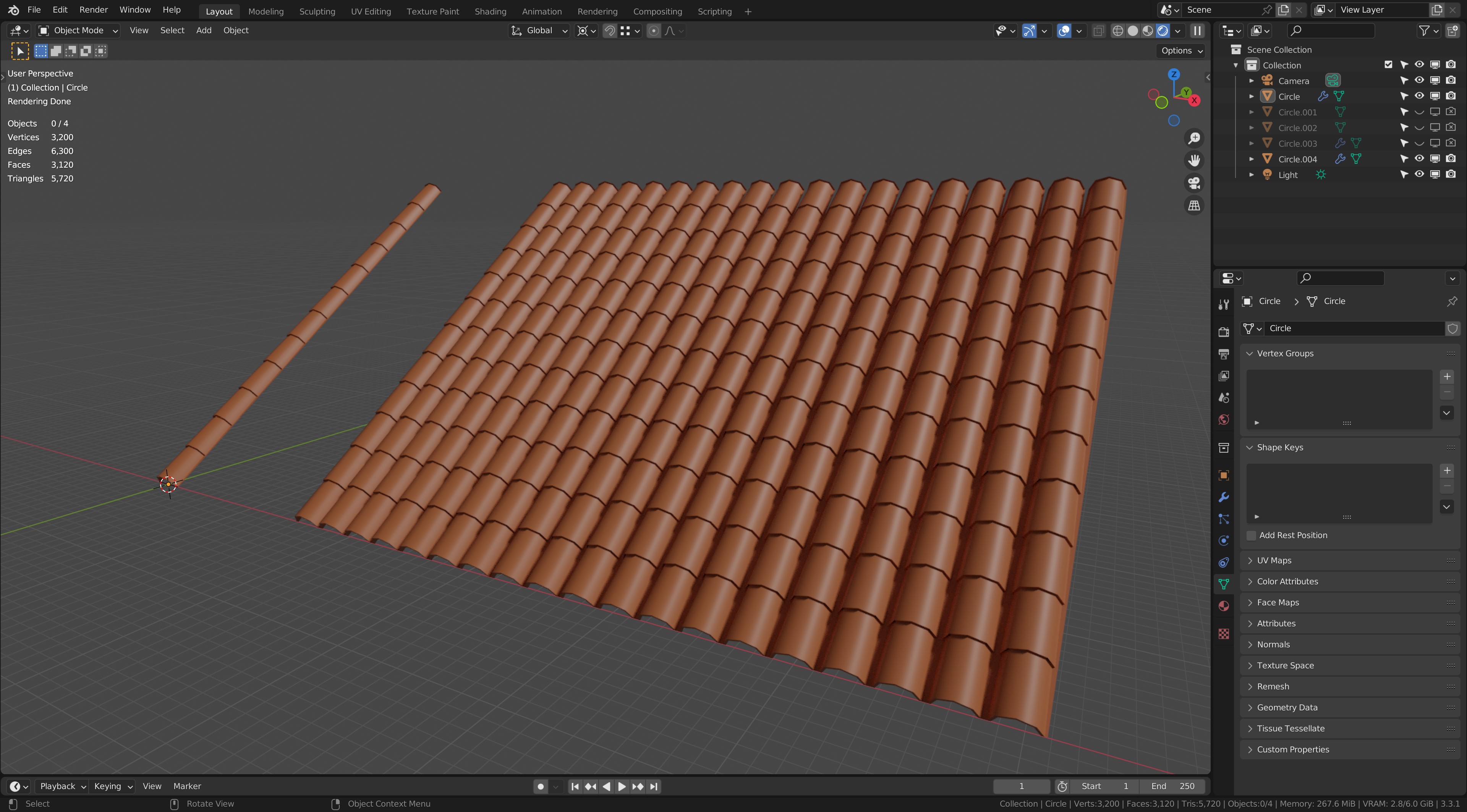
Task: Open the Physics properties tab icon
Action: (x=1223, y=540)
